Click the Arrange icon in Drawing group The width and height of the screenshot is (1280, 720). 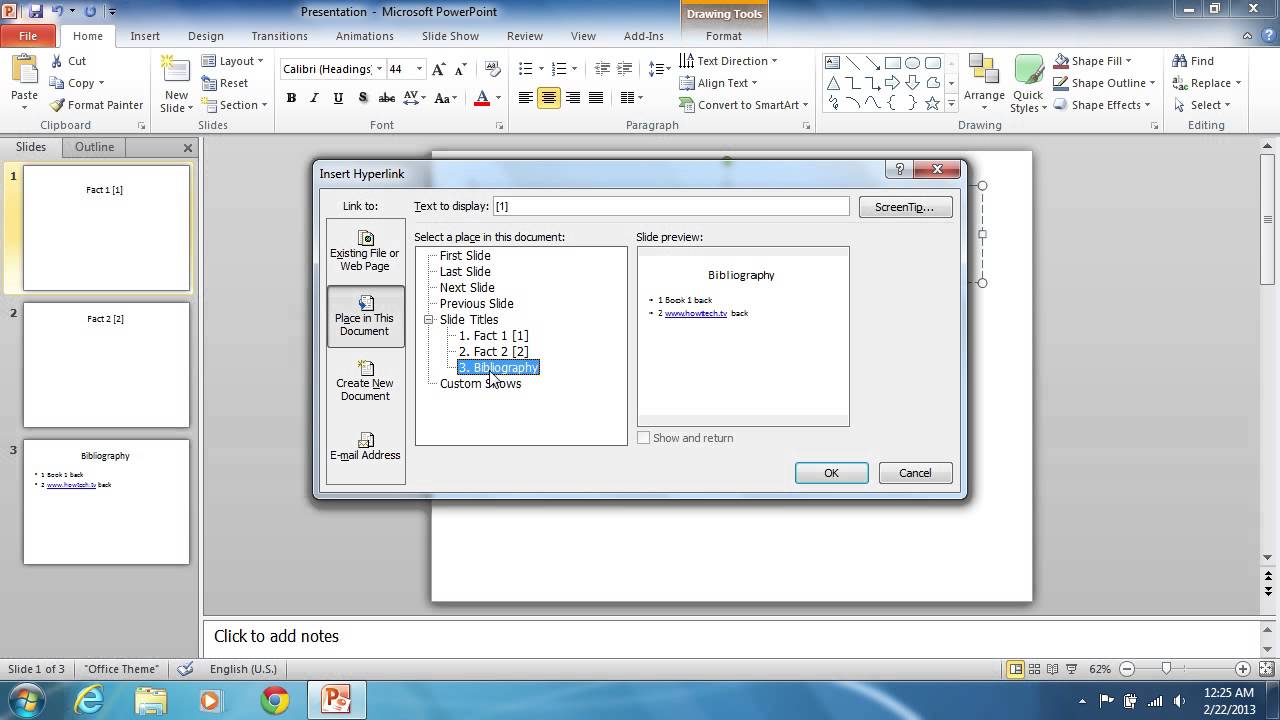click(x=984, y=82)
